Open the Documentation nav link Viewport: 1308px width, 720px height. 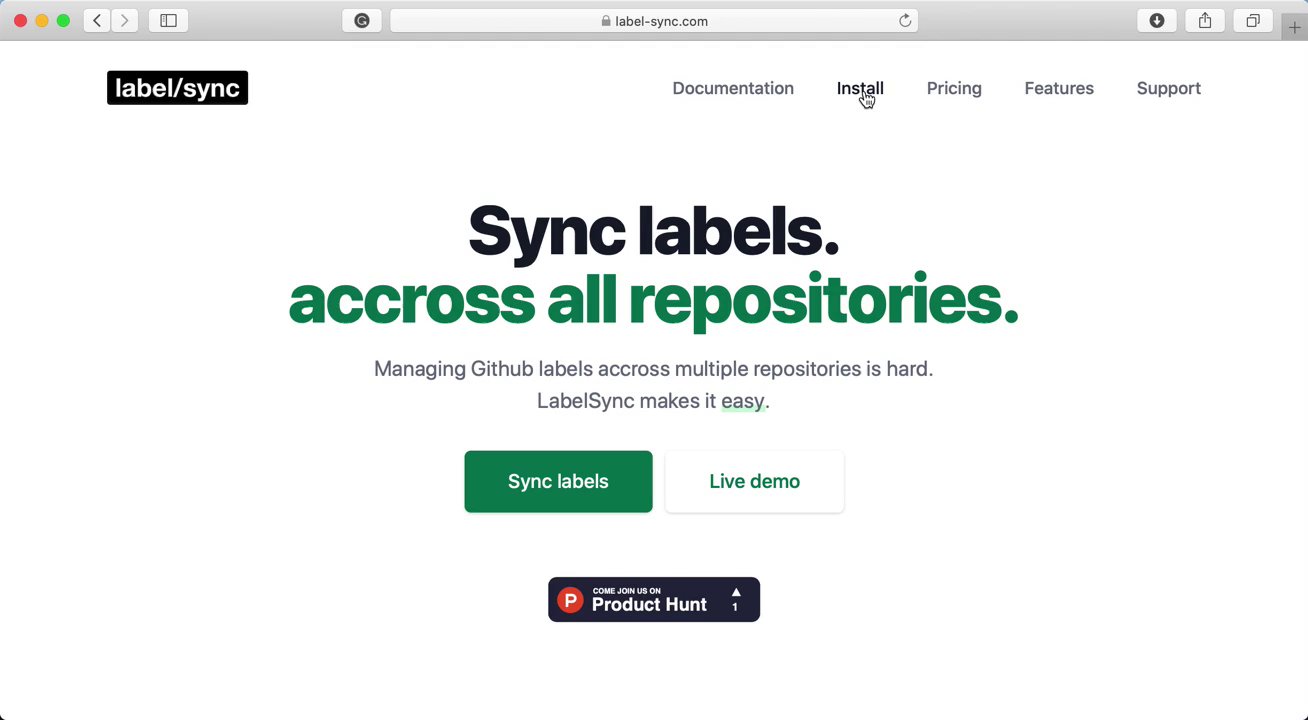click(733, 88)
